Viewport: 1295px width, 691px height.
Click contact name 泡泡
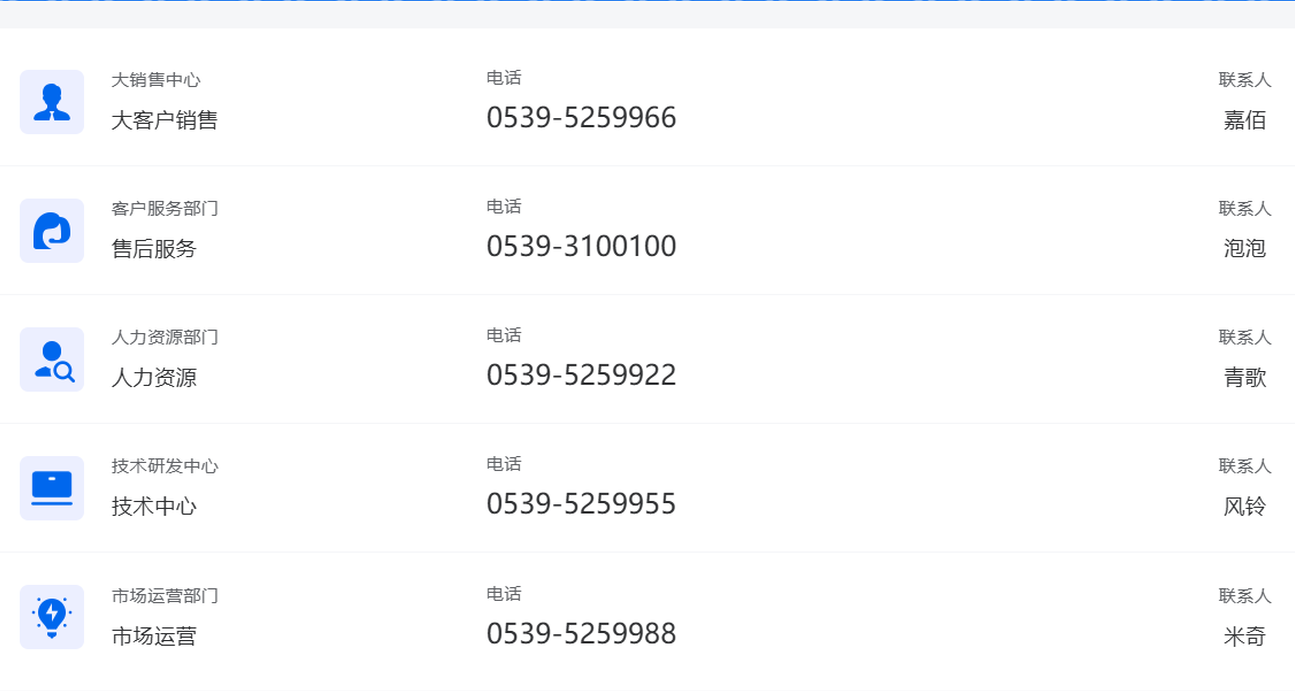[1244, 249]
